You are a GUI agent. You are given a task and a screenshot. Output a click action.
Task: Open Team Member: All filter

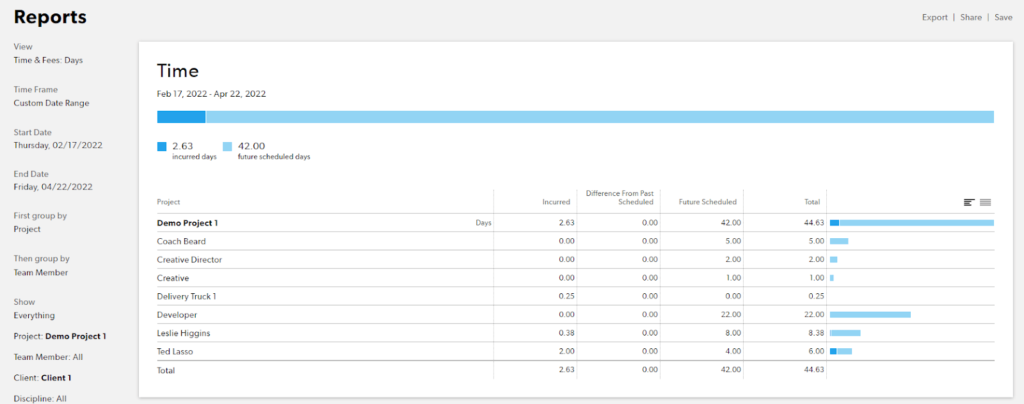coord(48,357)
